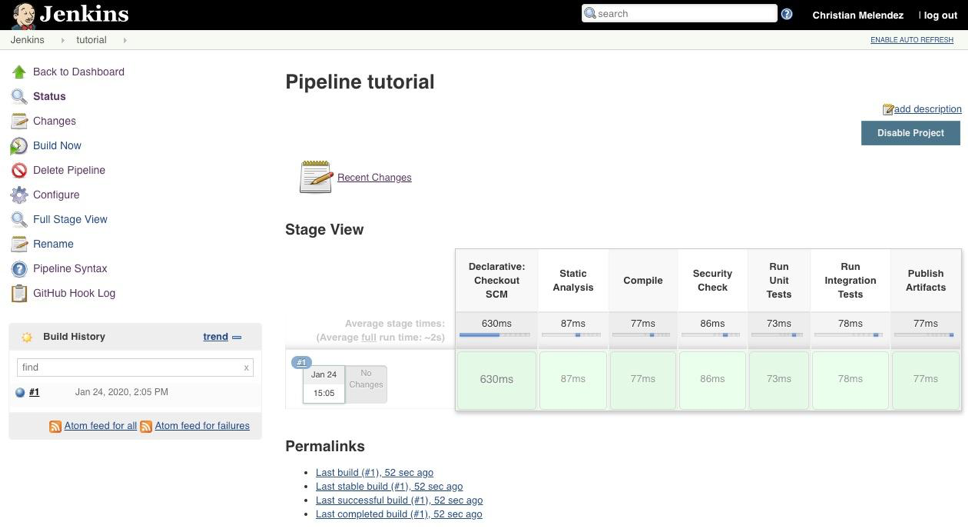Image resolution: width=968 pixels, height=527 pixels.
Task: Click the find field in Build History
Action: (135, 368)
